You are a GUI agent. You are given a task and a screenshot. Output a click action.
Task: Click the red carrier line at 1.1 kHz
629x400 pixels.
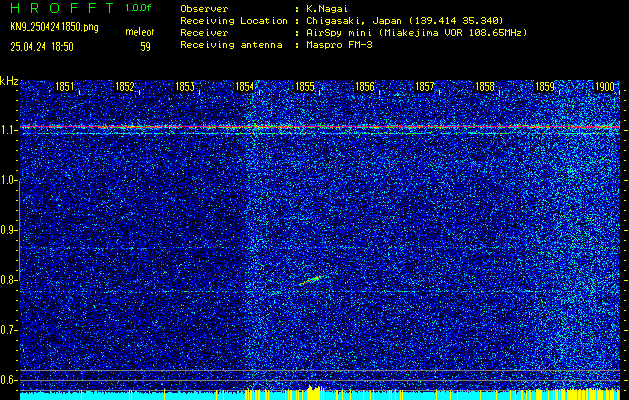(320, 127)
